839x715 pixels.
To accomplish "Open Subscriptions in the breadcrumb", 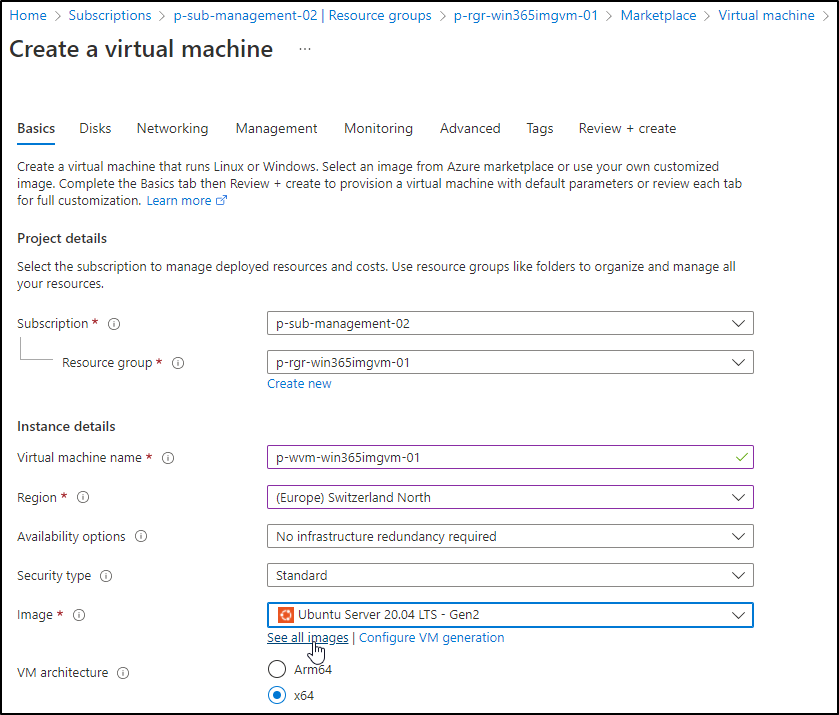I will 110,16.
